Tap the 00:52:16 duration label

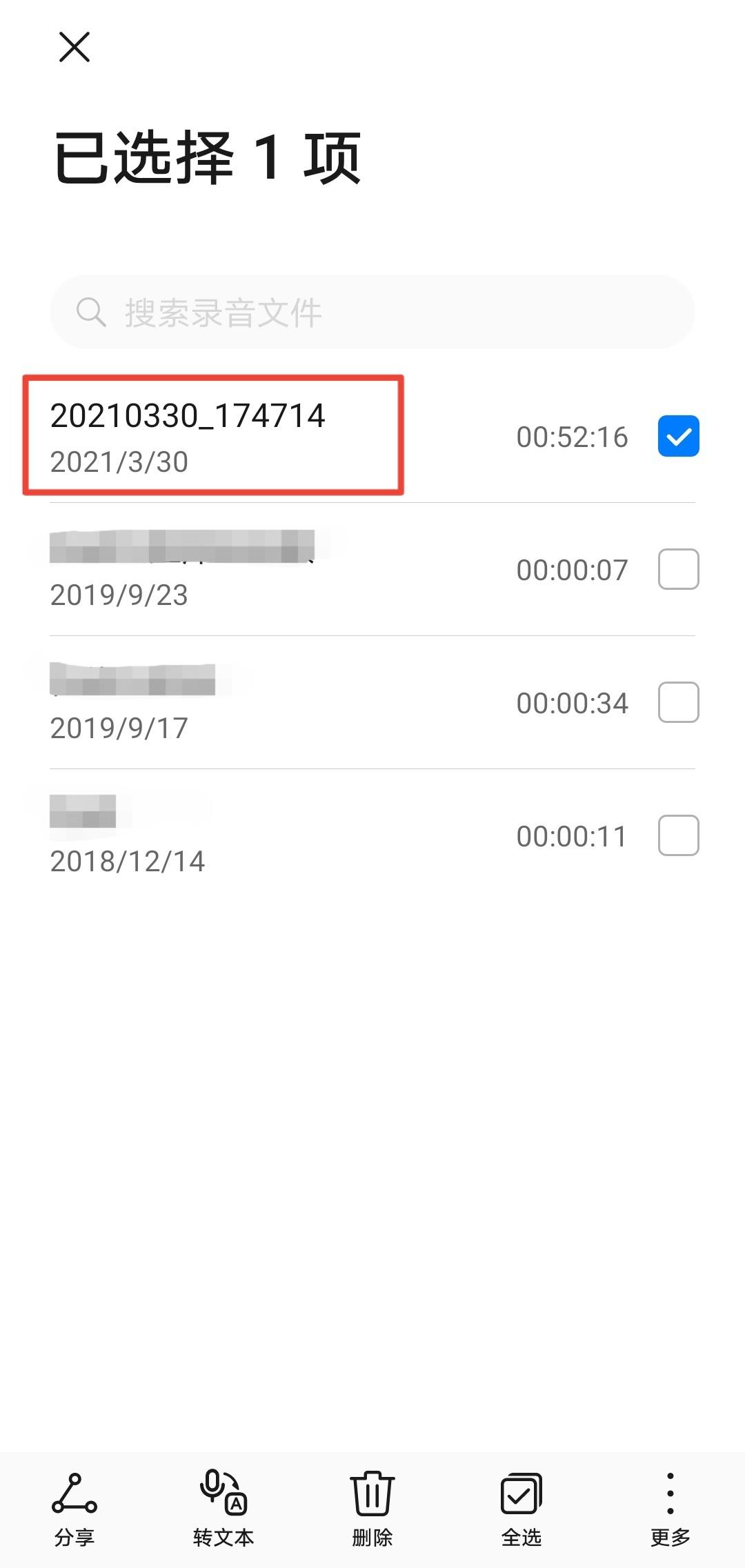[x=572, y=437]
